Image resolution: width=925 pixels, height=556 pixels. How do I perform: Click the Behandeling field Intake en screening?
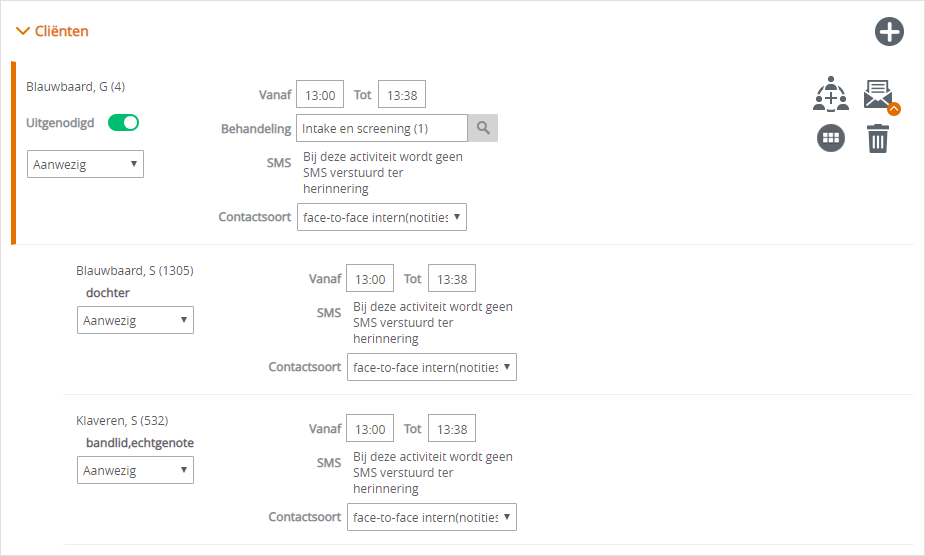pos(382,128)
